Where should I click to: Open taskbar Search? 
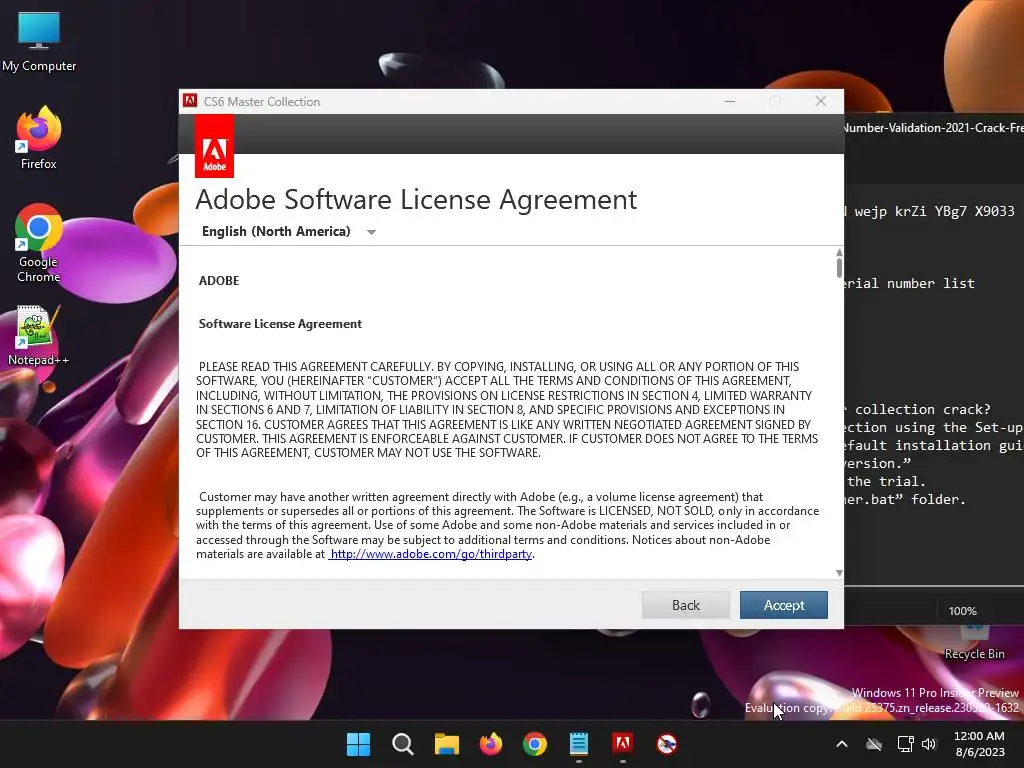(402, 744)
